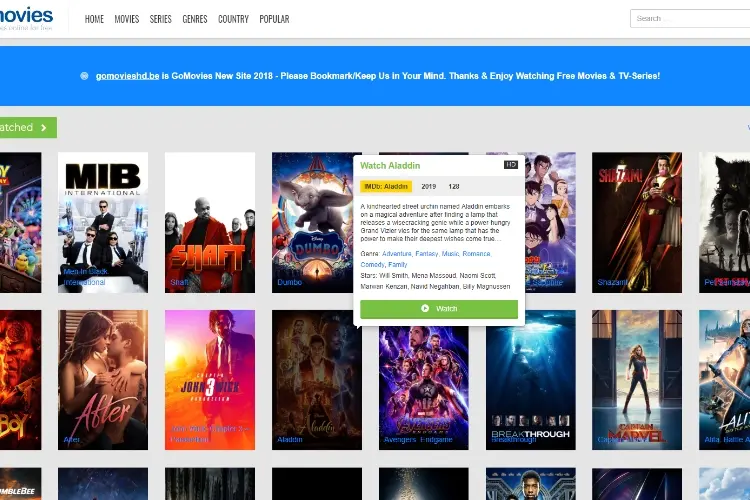750x500 pixels.
Task: Click the GoMovies site logo
Action: (x=26, y=18)
